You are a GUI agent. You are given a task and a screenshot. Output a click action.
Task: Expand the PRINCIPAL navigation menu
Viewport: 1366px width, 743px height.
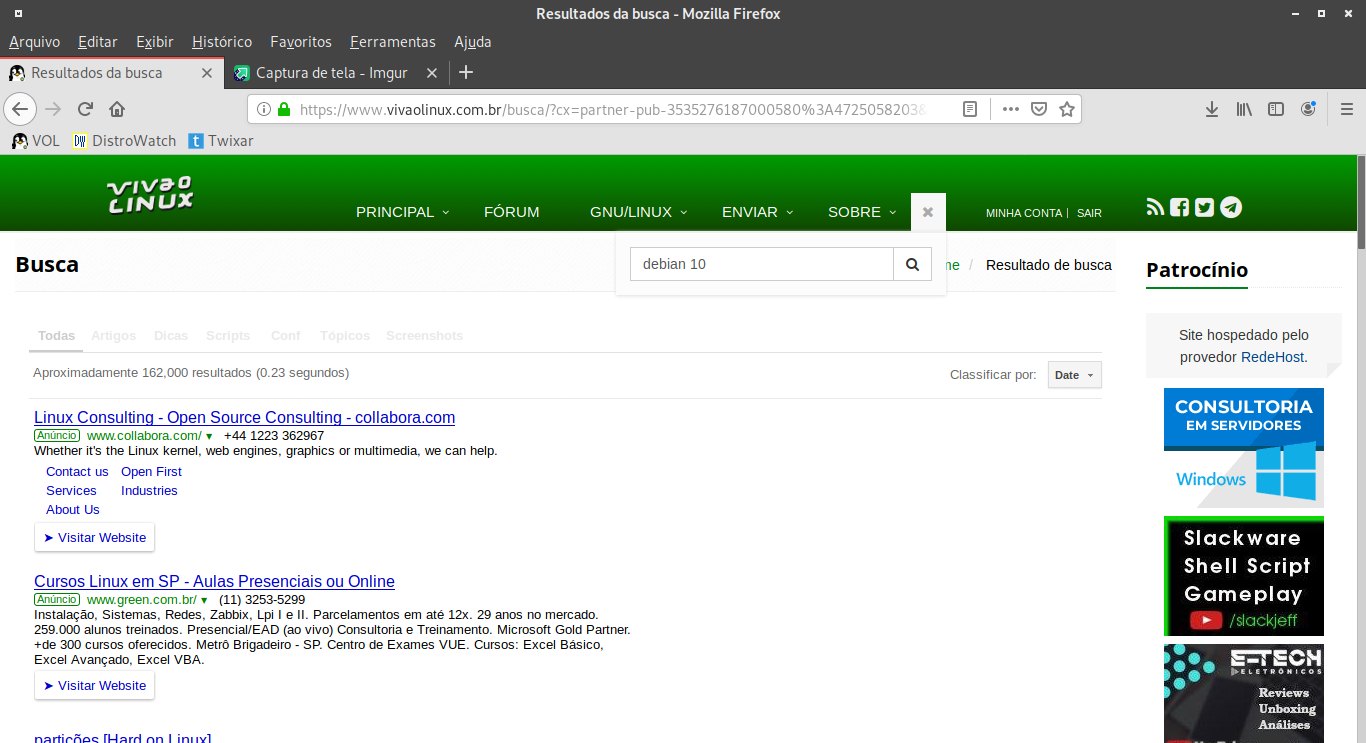click(402, 212)
